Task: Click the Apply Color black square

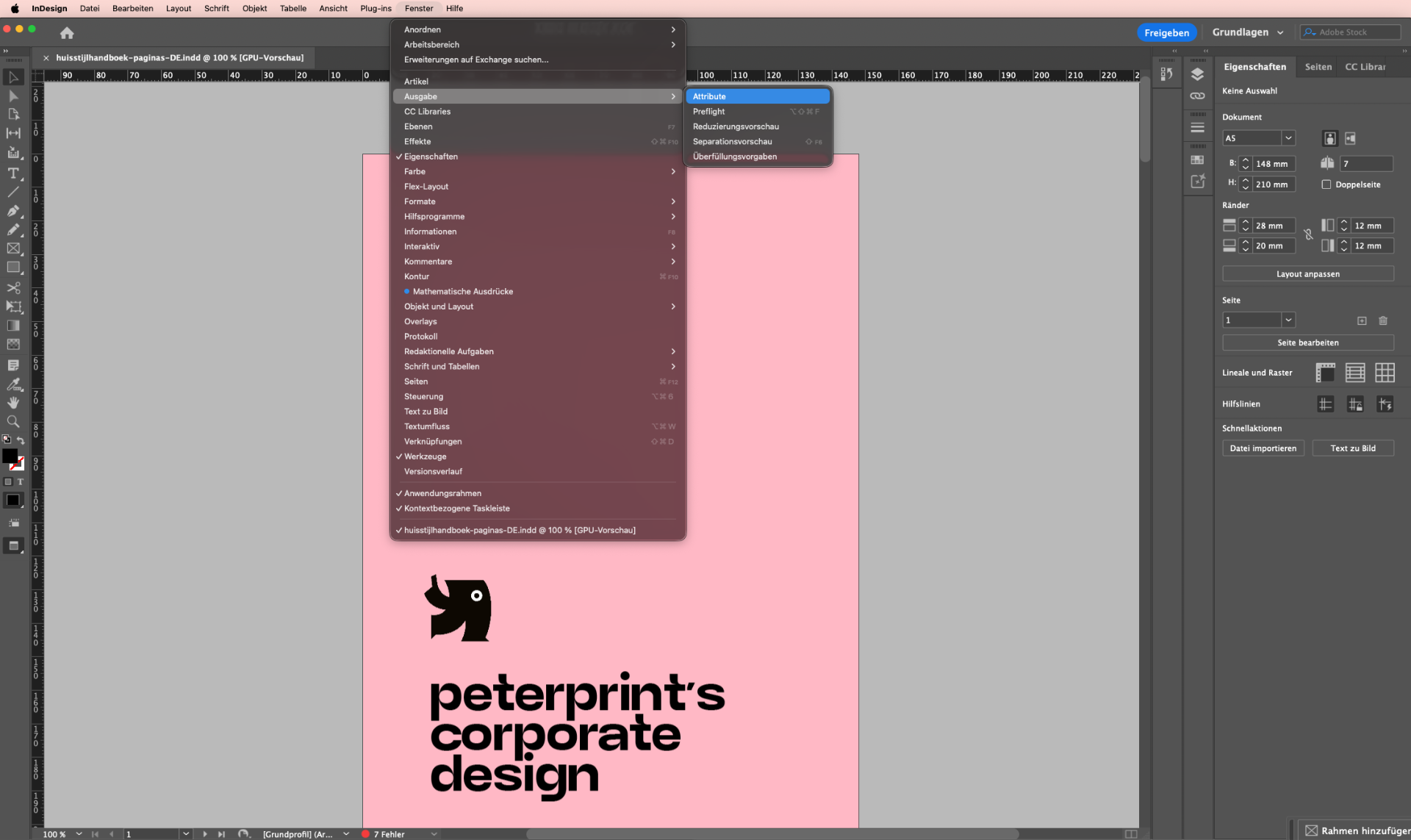Action: point(13,500)
